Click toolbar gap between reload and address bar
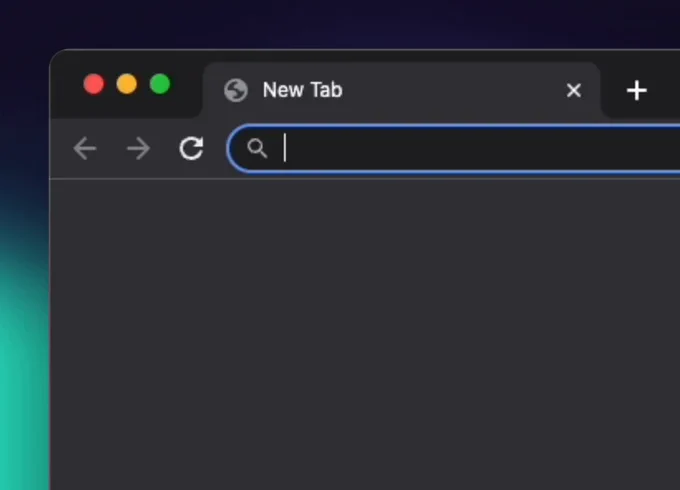Image resolution: width=680 pixels, height=490 pixels. coord(216,149)
